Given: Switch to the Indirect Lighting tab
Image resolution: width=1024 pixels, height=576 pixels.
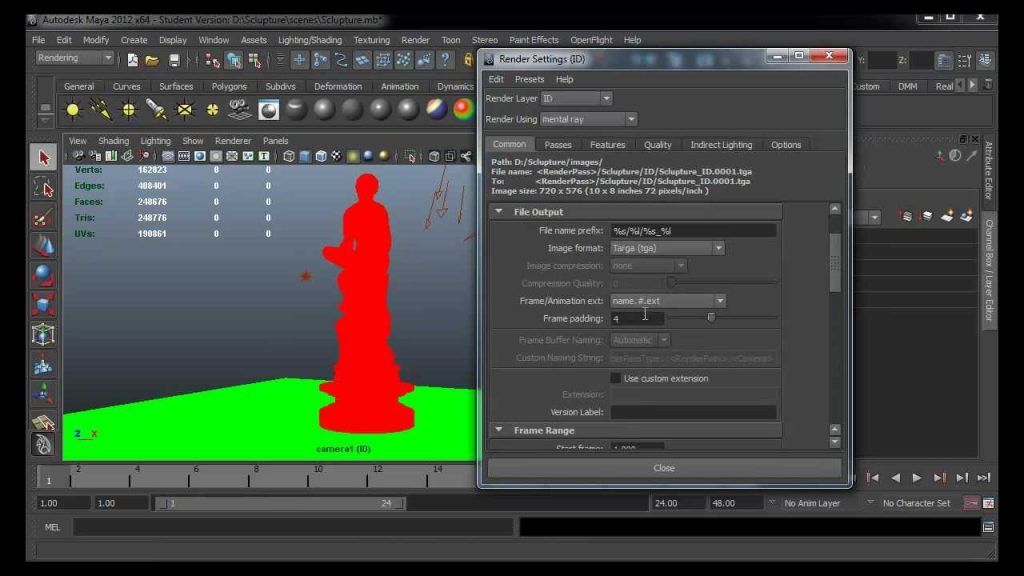Looking at the screenshot, I should click(x=721, y=145).
